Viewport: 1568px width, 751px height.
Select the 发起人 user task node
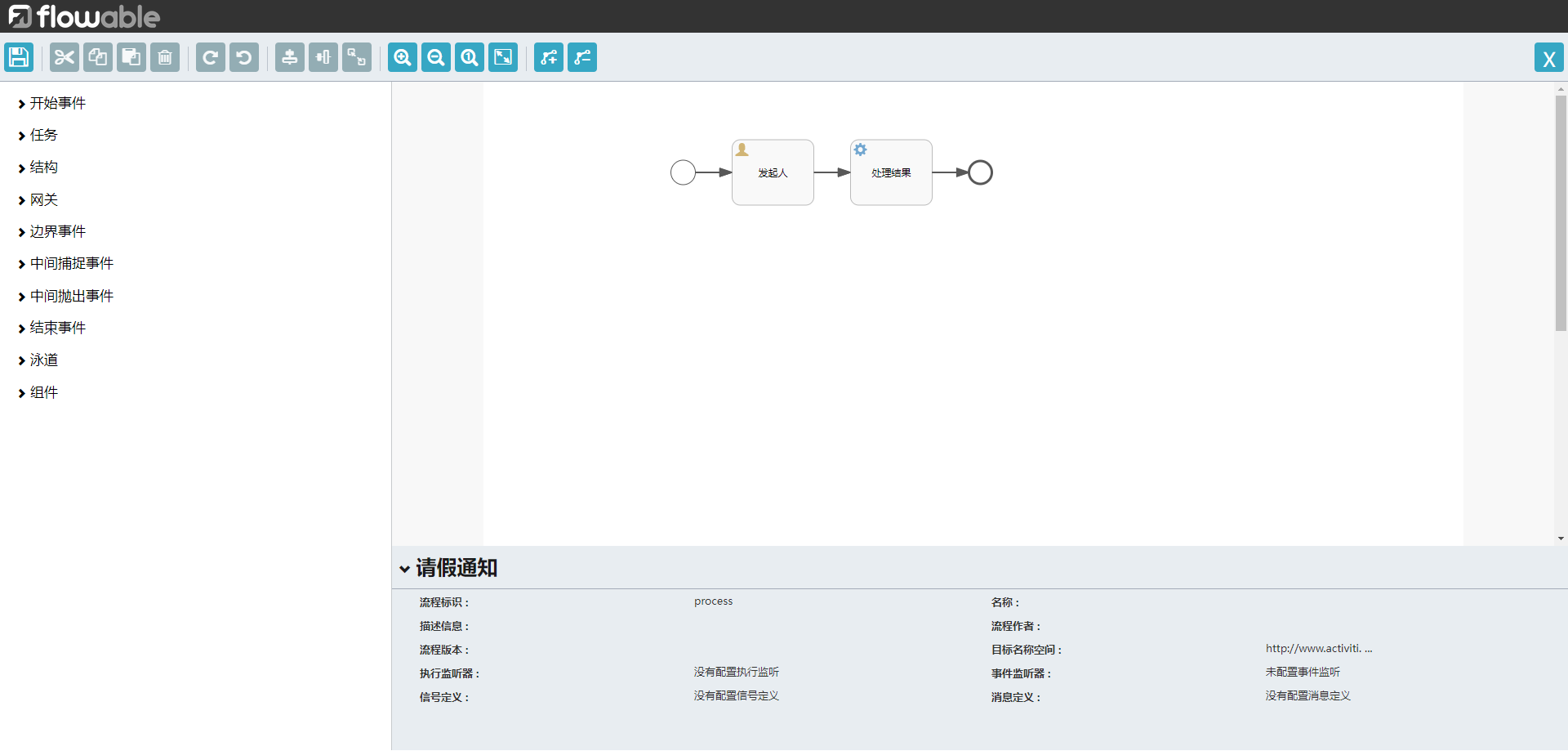pos(772,172)
